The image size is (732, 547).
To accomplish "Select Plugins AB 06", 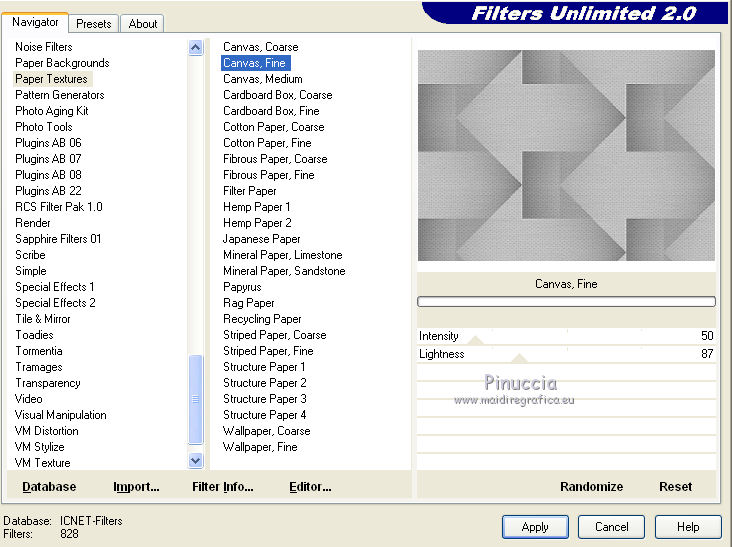I will click(48, 142).
